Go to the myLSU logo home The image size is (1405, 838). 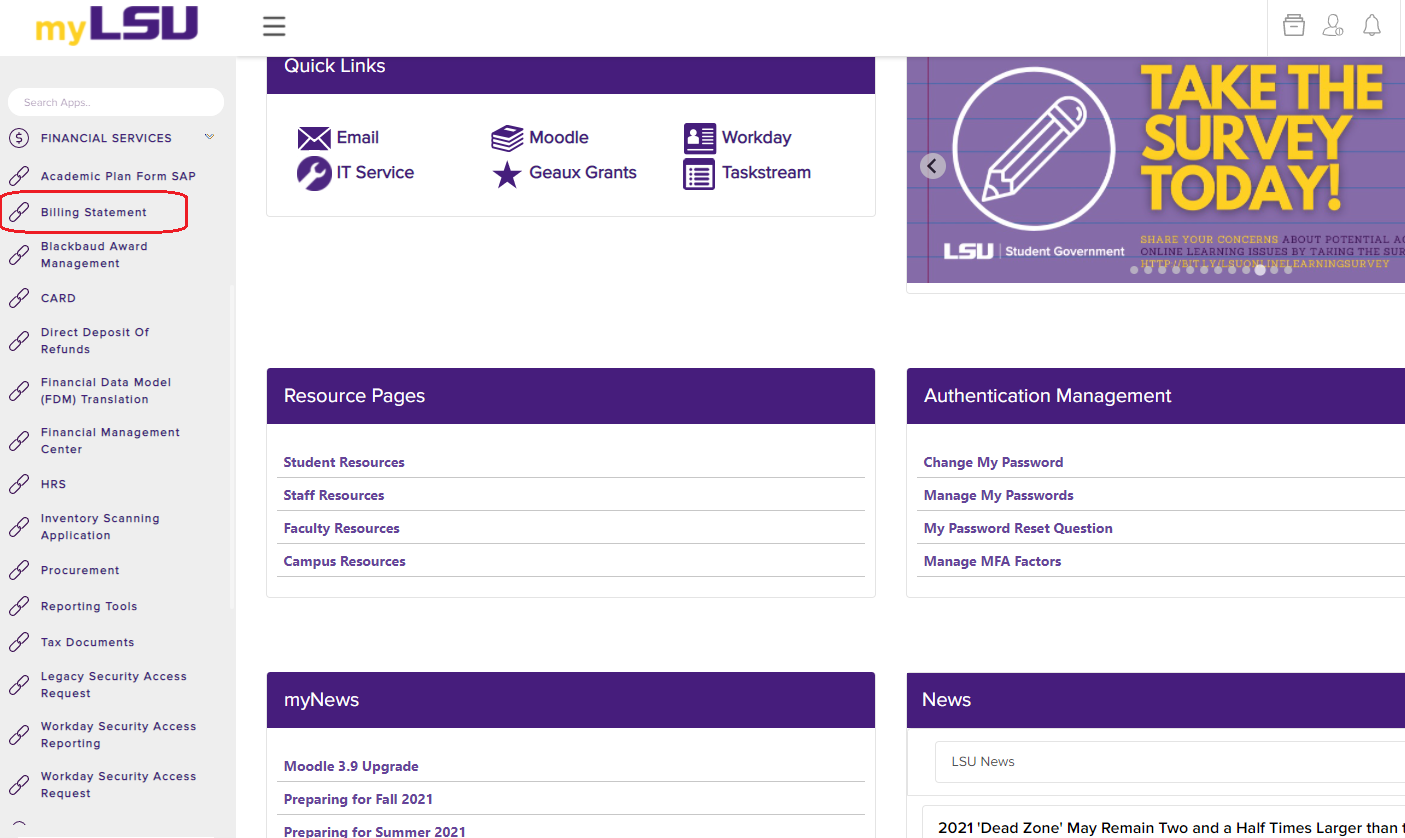(x=116, y=25)
